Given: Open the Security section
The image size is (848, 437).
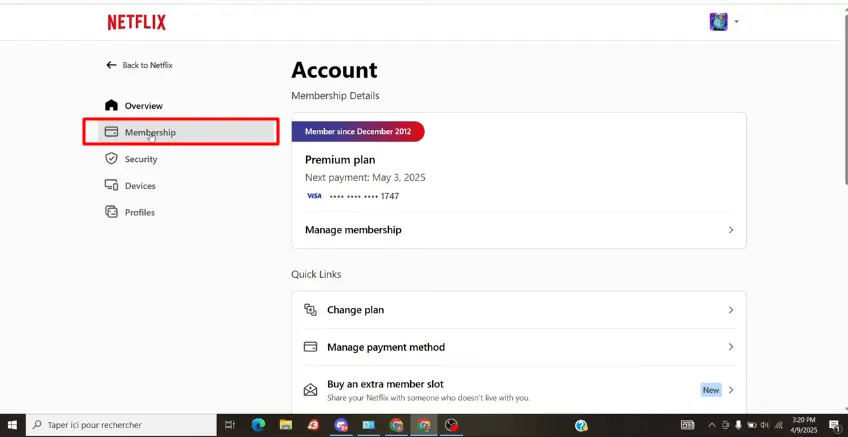Looking at the screenshot, I should (x=141, y=159).
